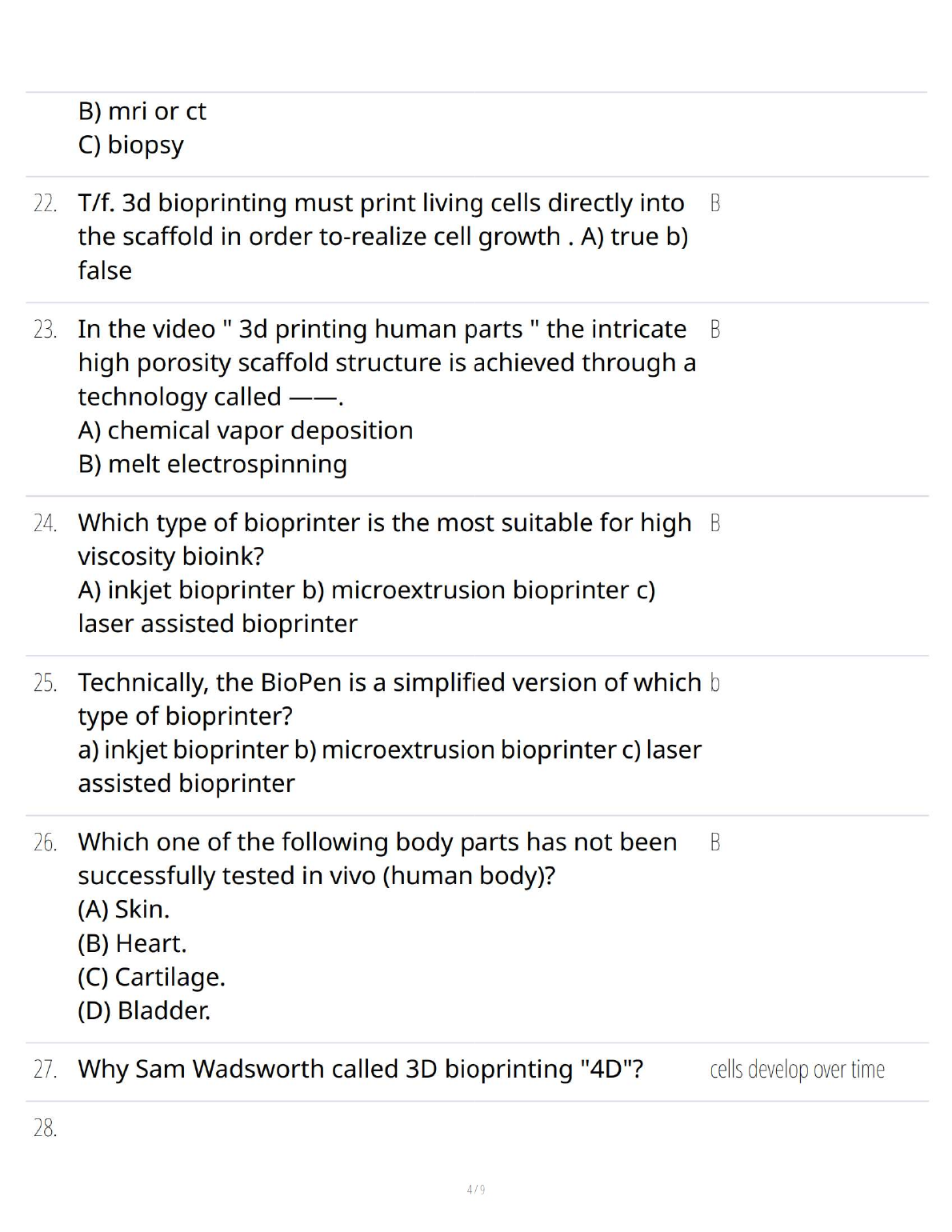Select the "C) biopsy" answer line
This screenshot has height=1232, width=952.
(130, 145)
